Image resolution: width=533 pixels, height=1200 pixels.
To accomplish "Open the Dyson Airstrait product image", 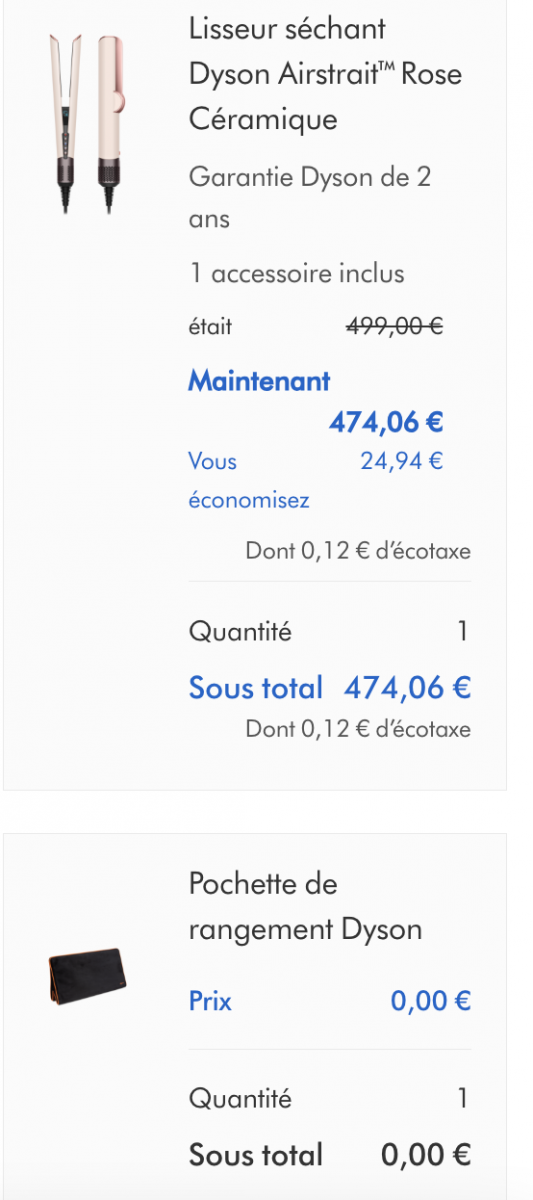I will (87, 120).
